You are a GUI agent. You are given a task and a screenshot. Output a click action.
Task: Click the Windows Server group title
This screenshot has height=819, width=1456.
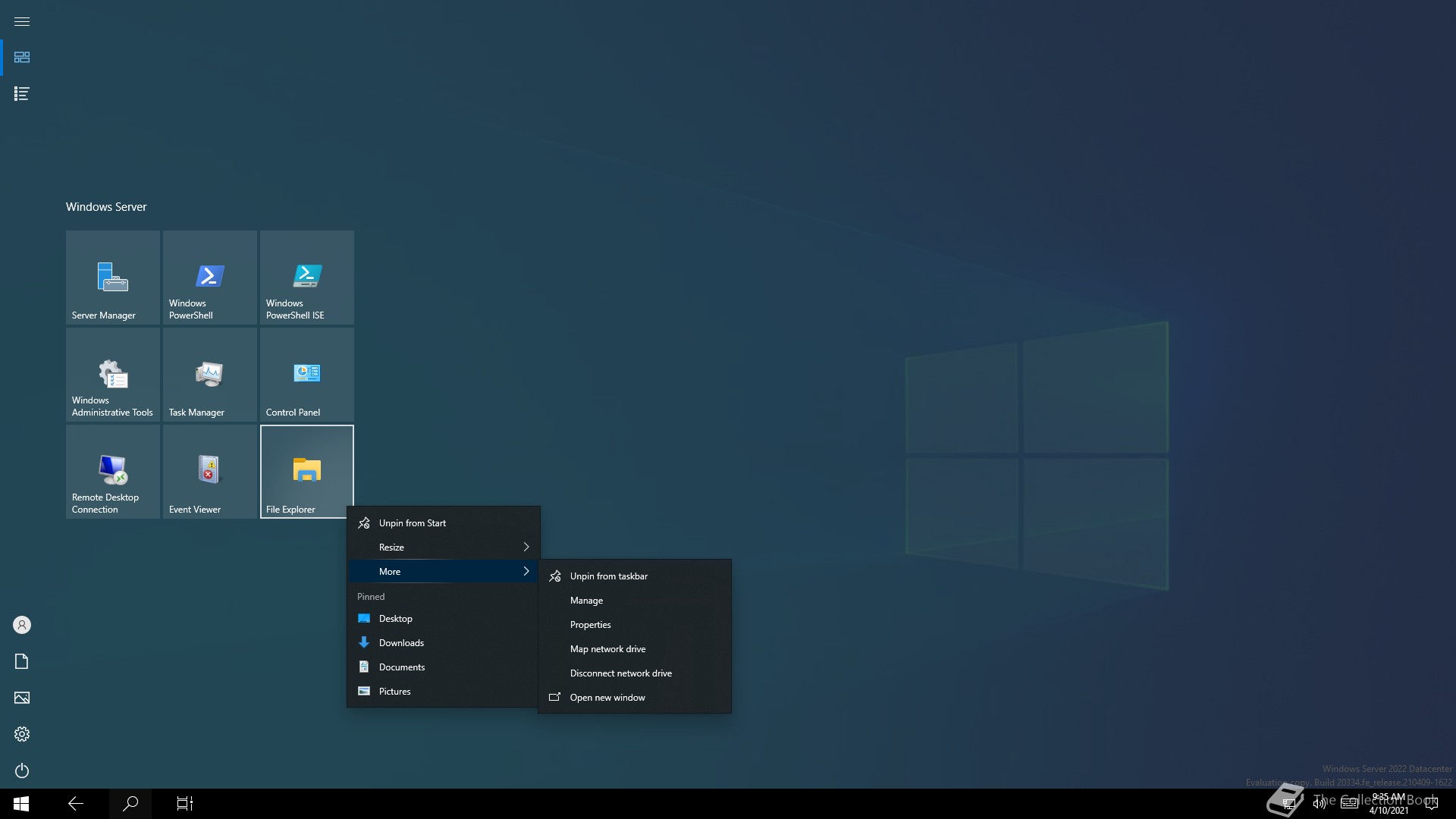point(106,207)
